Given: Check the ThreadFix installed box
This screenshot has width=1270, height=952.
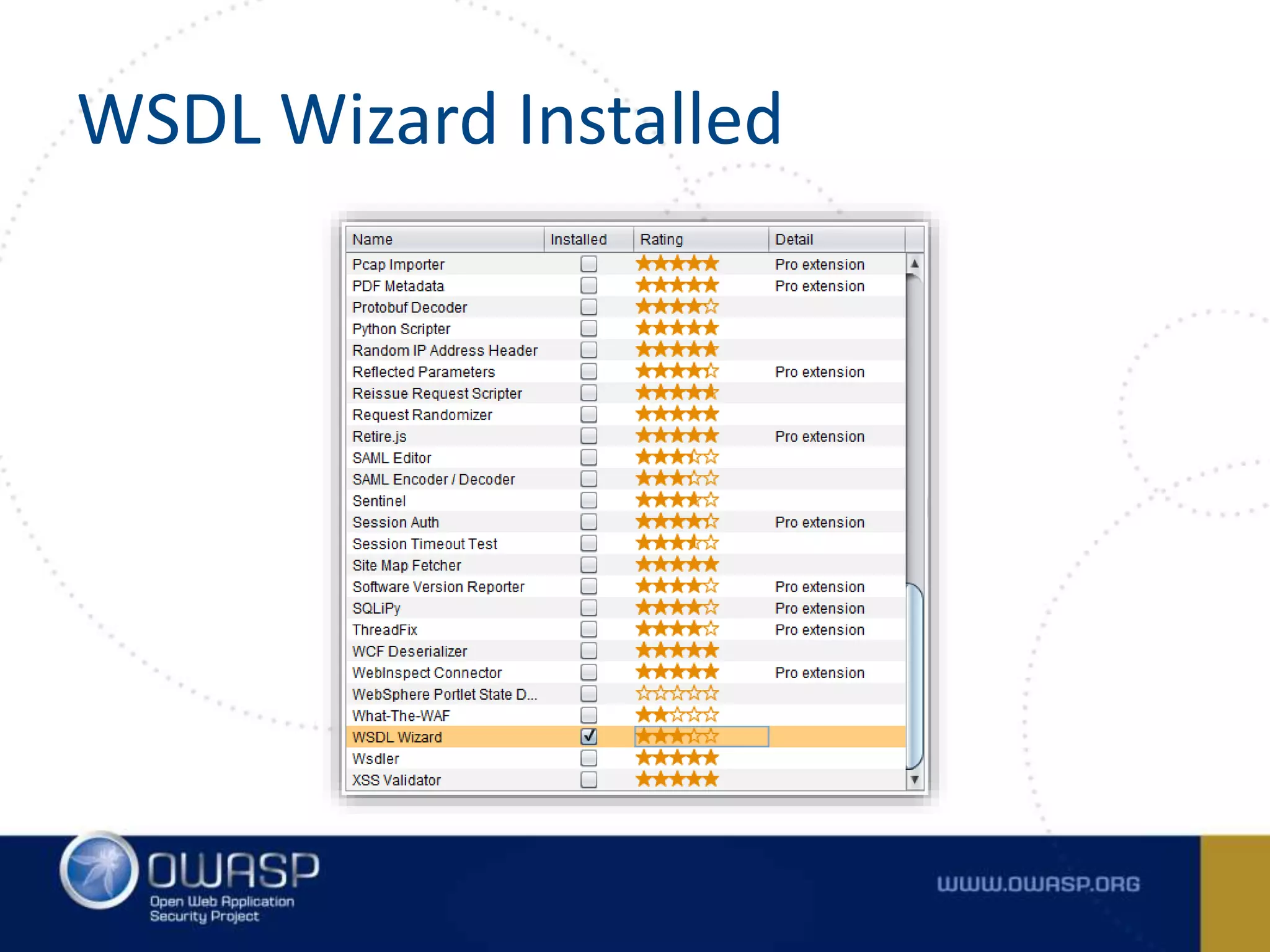Looking at the screenshot, I should click(x=588, y=629).
